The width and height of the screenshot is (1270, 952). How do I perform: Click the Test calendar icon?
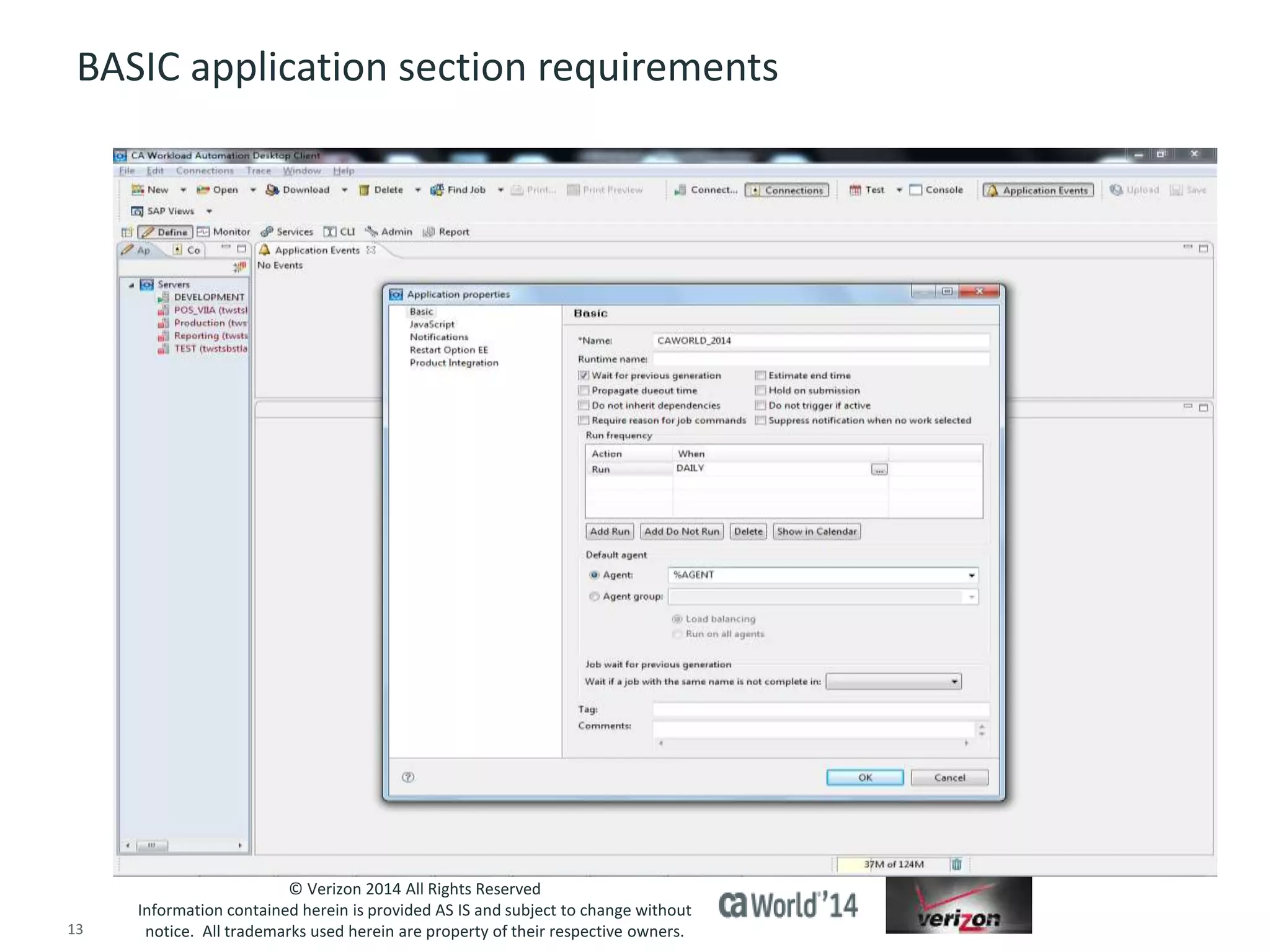click(855, 190)
